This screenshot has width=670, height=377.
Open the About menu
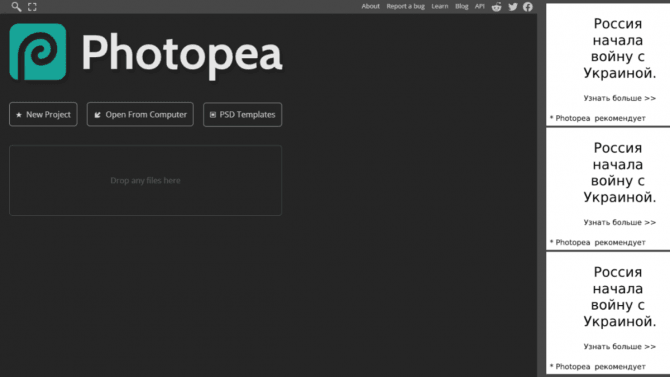click(x=370, y=6)
